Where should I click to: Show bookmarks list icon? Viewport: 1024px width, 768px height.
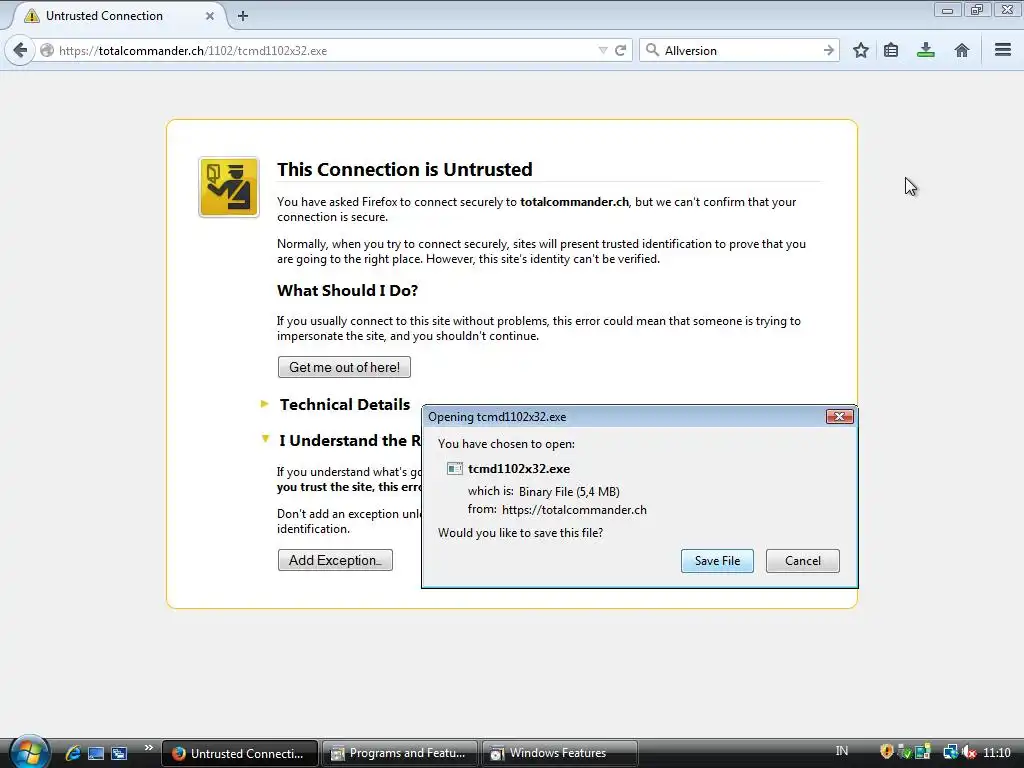tap(891, 50)
